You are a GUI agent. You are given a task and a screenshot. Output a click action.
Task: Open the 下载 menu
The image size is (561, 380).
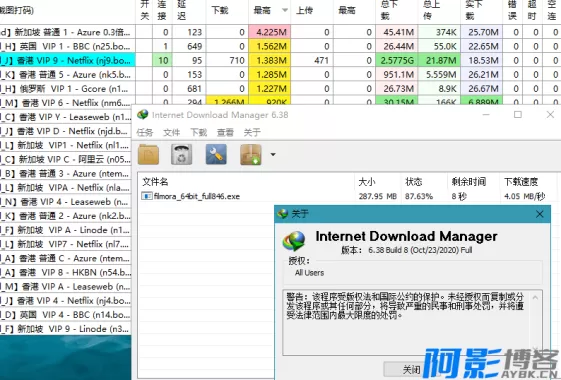click(x=199, y=132)
